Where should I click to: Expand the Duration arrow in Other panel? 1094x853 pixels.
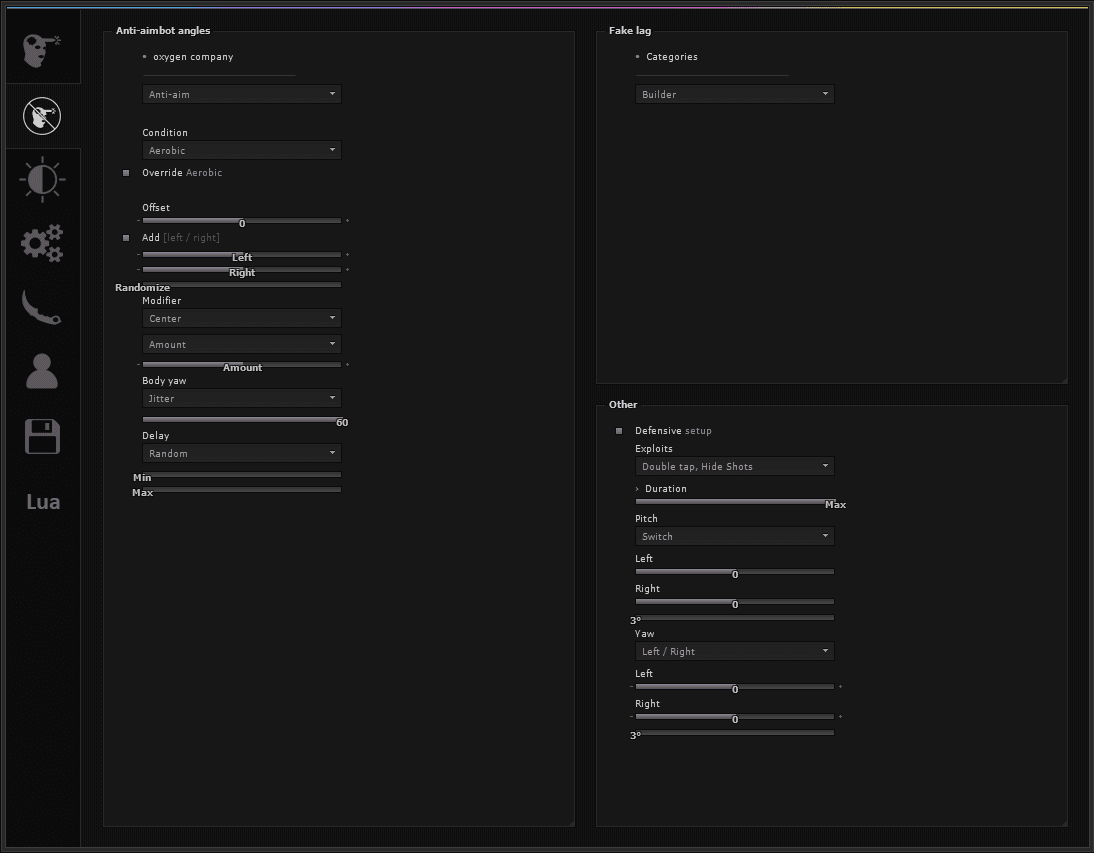tap(637, 489)
